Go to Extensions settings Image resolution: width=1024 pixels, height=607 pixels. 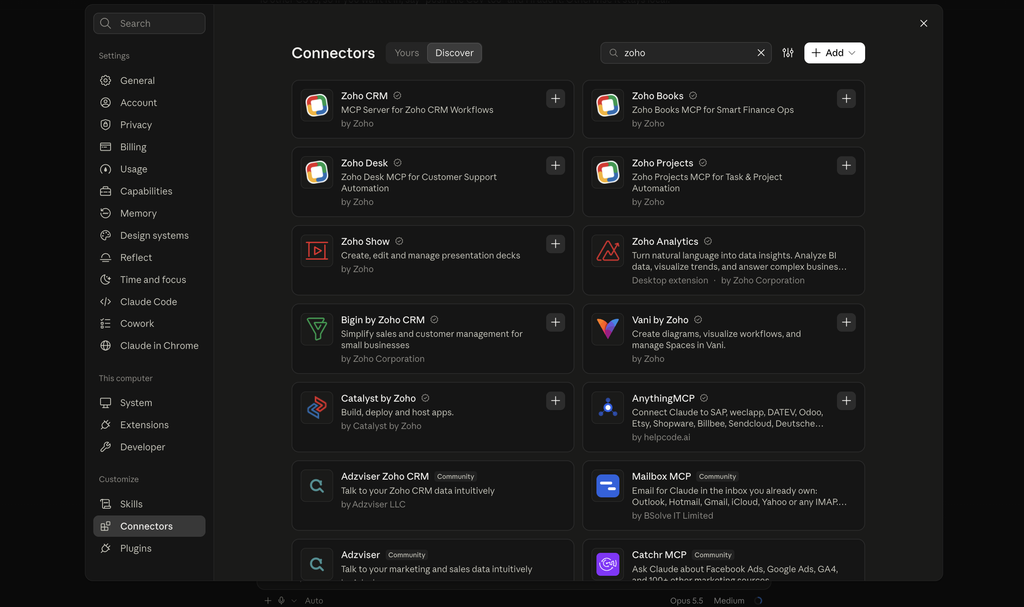[149, 425]
